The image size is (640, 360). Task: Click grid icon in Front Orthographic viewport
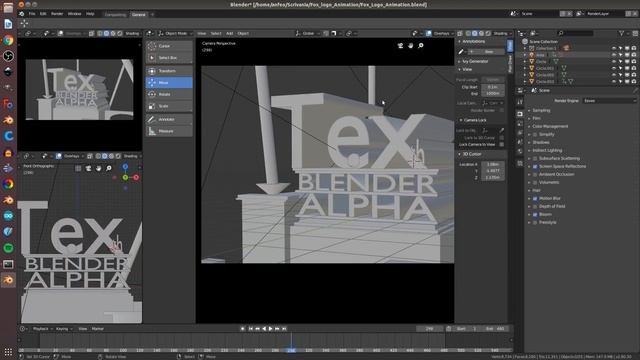[x=78, y=168]
